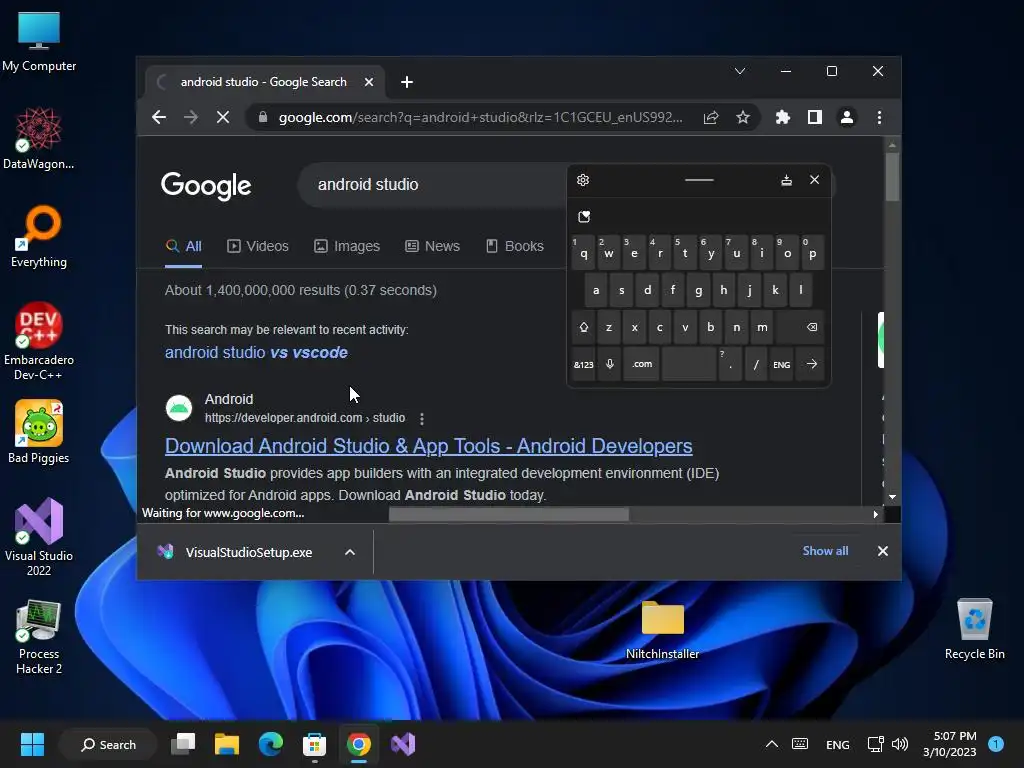Open volume control in system tray
Screen dimensions: 1024x768
[900, 744]
